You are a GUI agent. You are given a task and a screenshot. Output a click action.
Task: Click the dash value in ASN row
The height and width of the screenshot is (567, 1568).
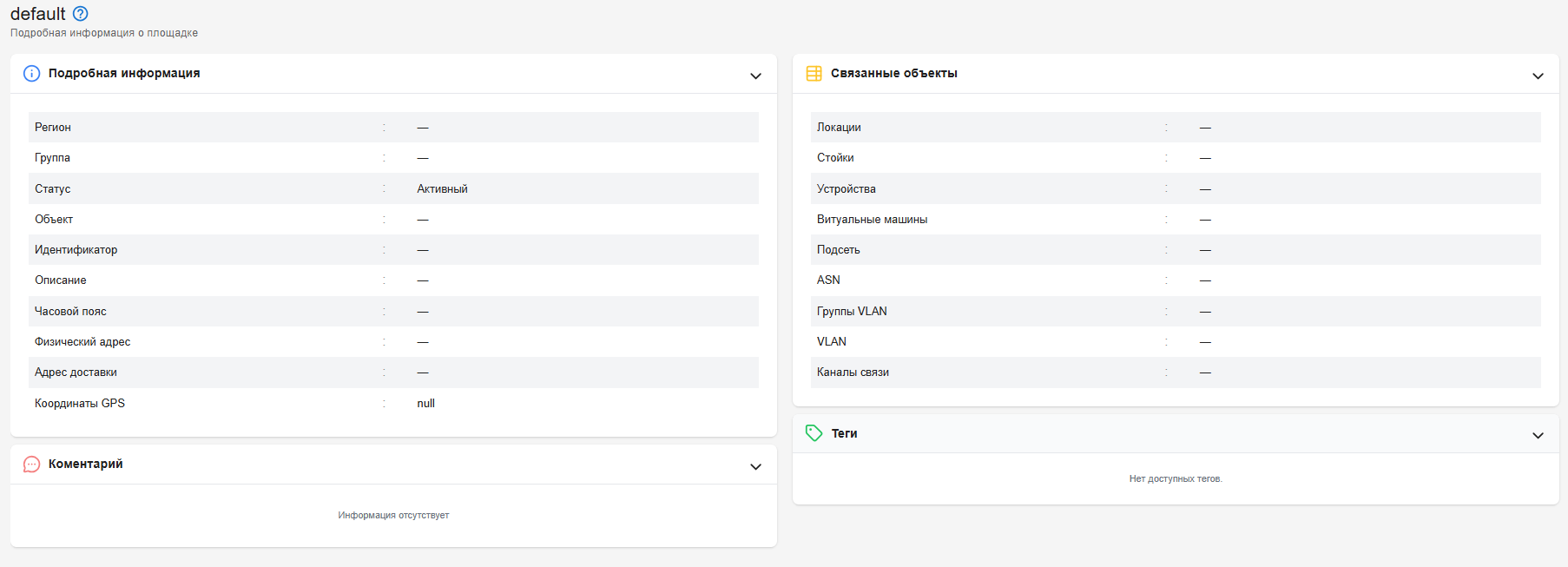pyautogui.click(x=1205, y=280)
